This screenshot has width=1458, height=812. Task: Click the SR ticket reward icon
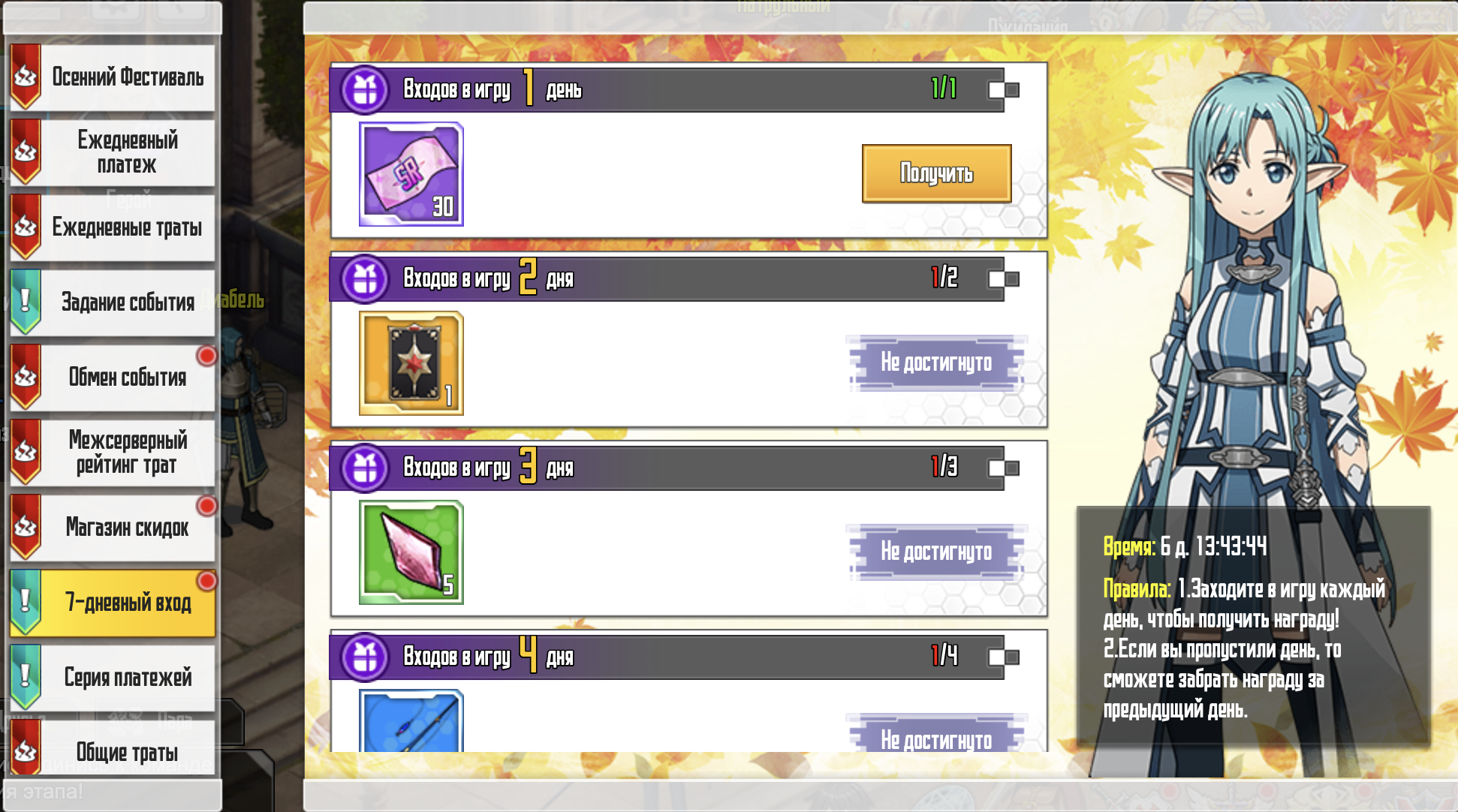[411, 174]
